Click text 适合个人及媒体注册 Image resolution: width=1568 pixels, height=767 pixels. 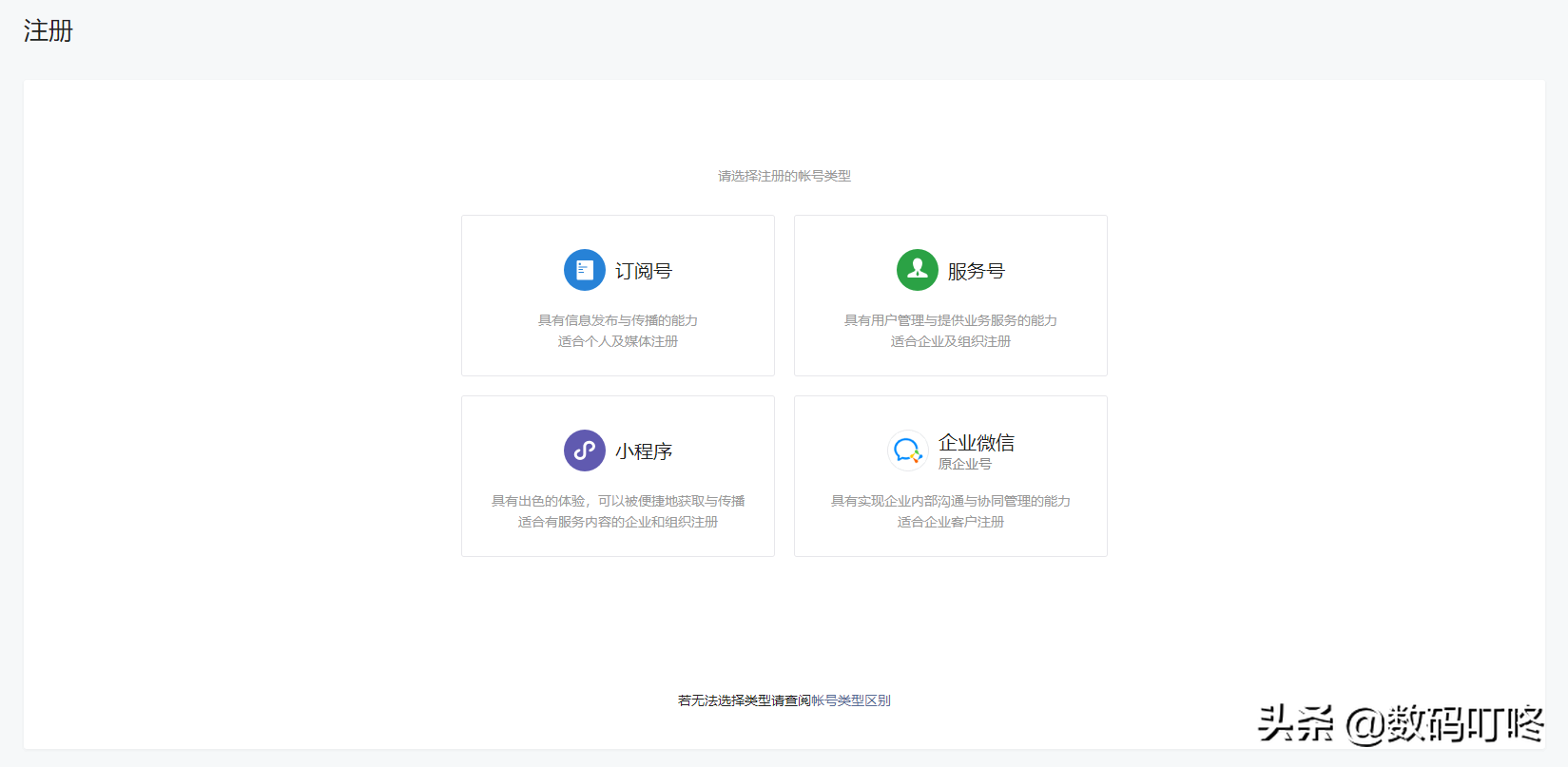tap(618, 341)
